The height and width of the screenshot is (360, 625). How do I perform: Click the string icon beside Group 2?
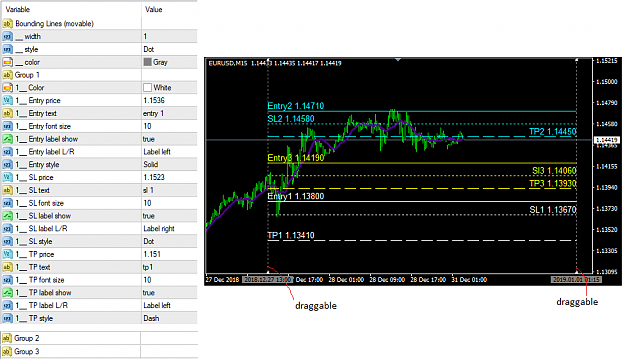(x=7, y=338)
